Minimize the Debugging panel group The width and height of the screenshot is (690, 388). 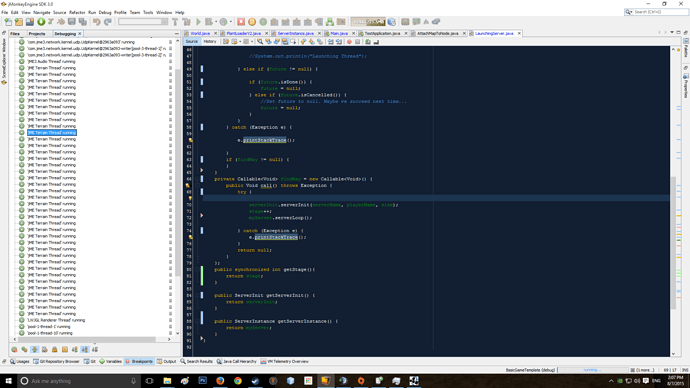pyautogui.click(x=176, y=33)
